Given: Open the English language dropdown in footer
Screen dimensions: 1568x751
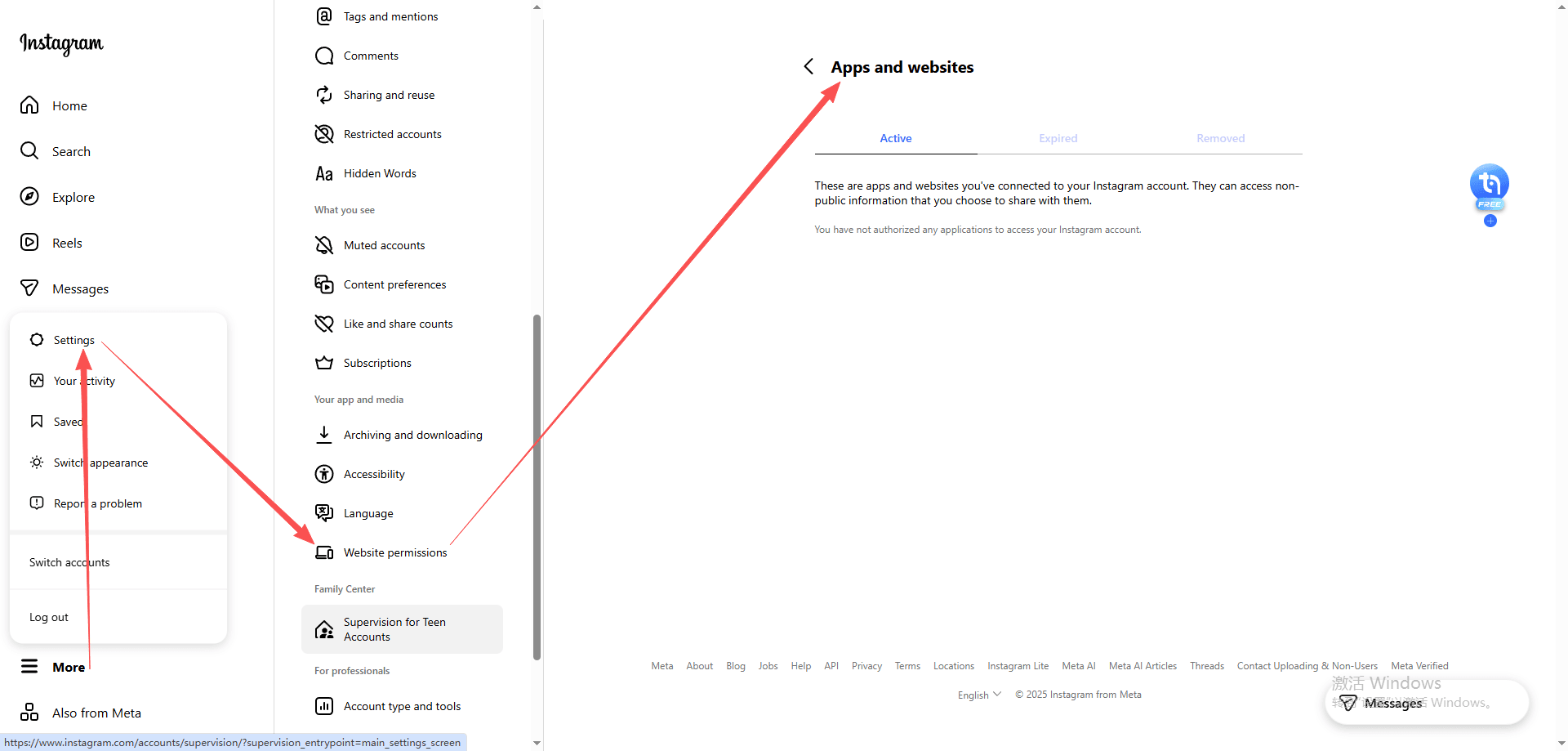Looking at the screenshot, I should tap(979, 695).
